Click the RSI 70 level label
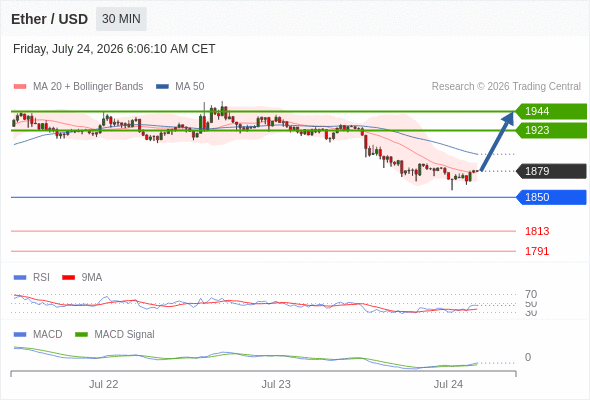This screenshot has width=590, height=400. 531,294
